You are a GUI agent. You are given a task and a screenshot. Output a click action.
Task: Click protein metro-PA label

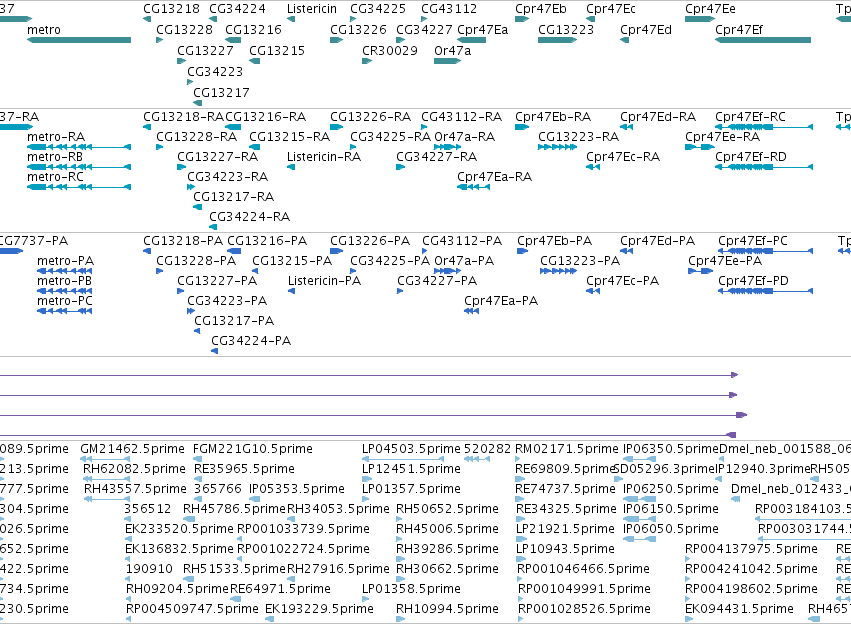pyautogui.click(x=66, y=261)
